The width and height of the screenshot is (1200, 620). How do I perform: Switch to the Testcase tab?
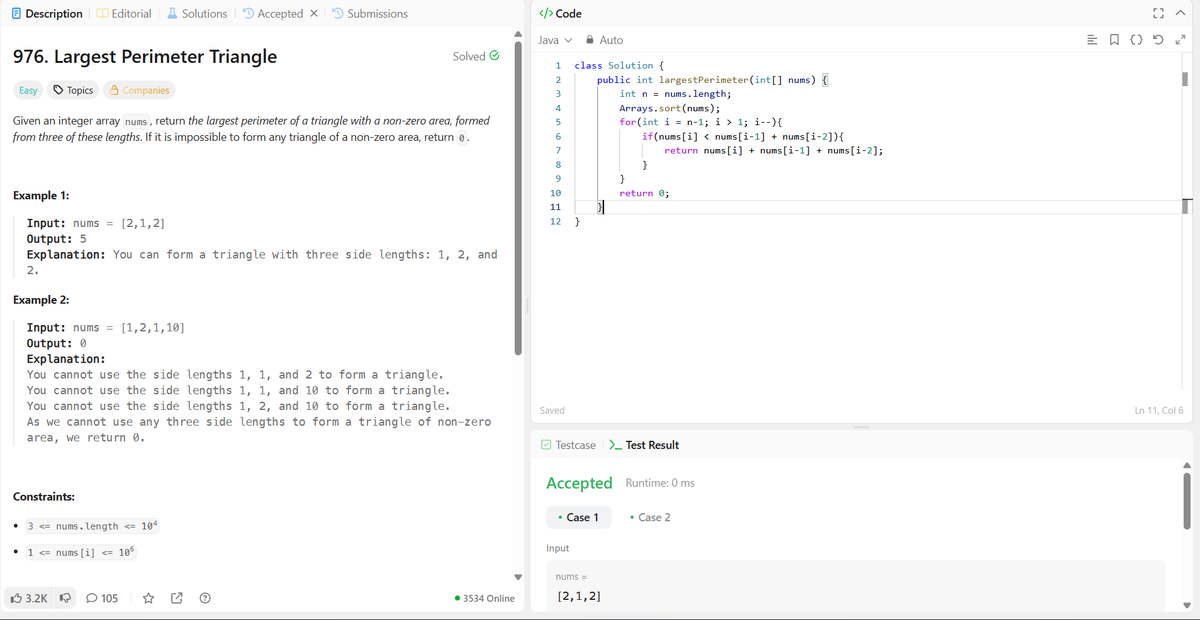pyautogui.click(x=568, y=445)
